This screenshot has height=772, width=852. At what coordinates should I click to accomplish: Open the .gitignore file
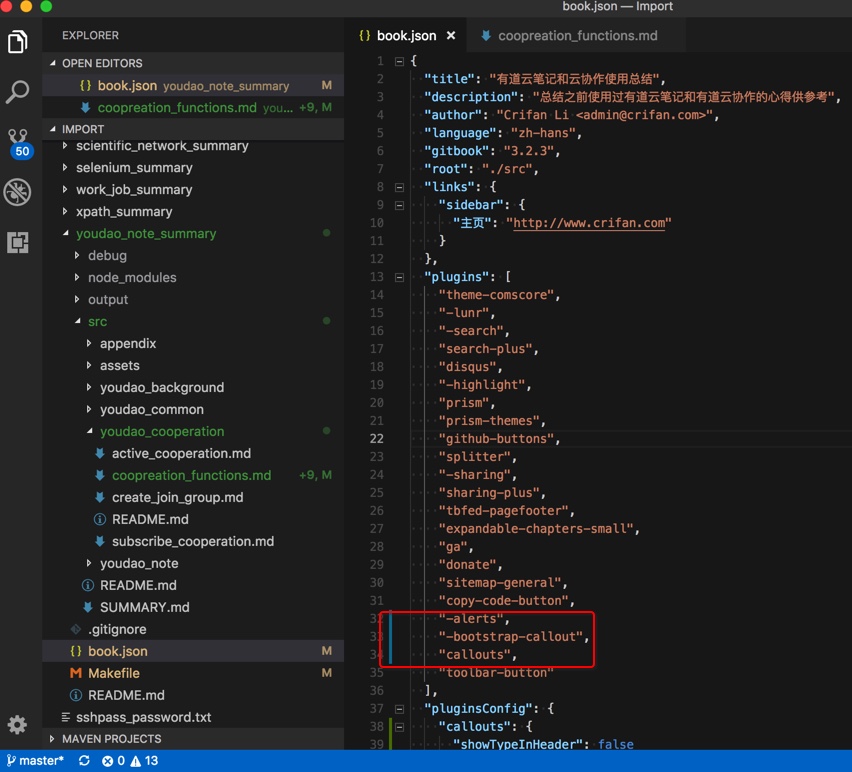[193, 629]
